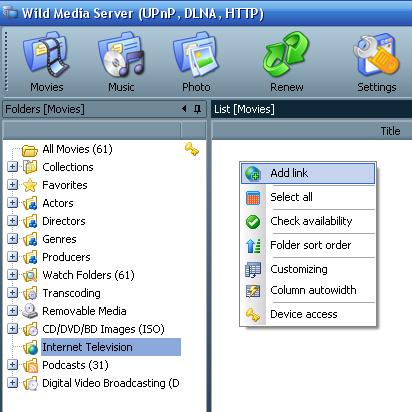This screenshot has width=412, height=412.
Task: Select the Removable Media label
Action: coord(84,311)
